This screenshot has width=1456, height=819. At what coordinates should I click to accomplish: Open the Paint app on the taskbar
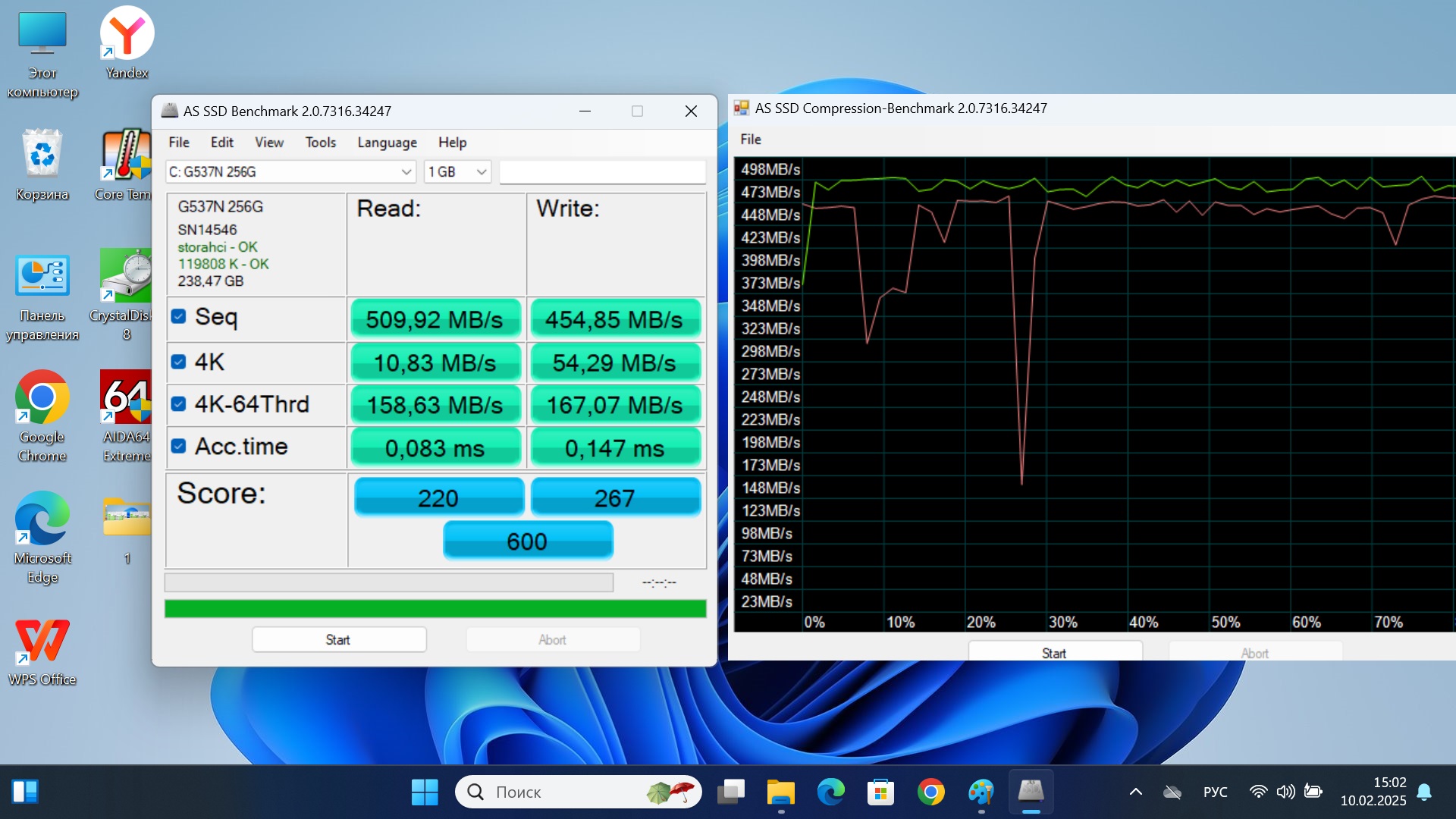[x=981, y=792]
